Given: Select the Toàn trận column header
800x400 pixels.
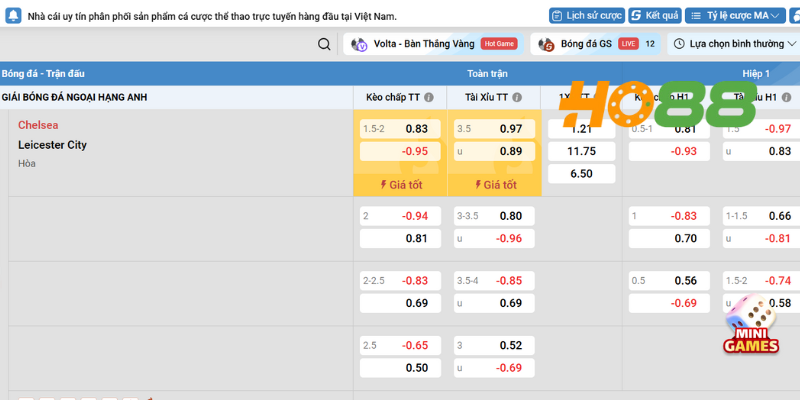Looking at the screenshot, I should click(x=487, y=74).
